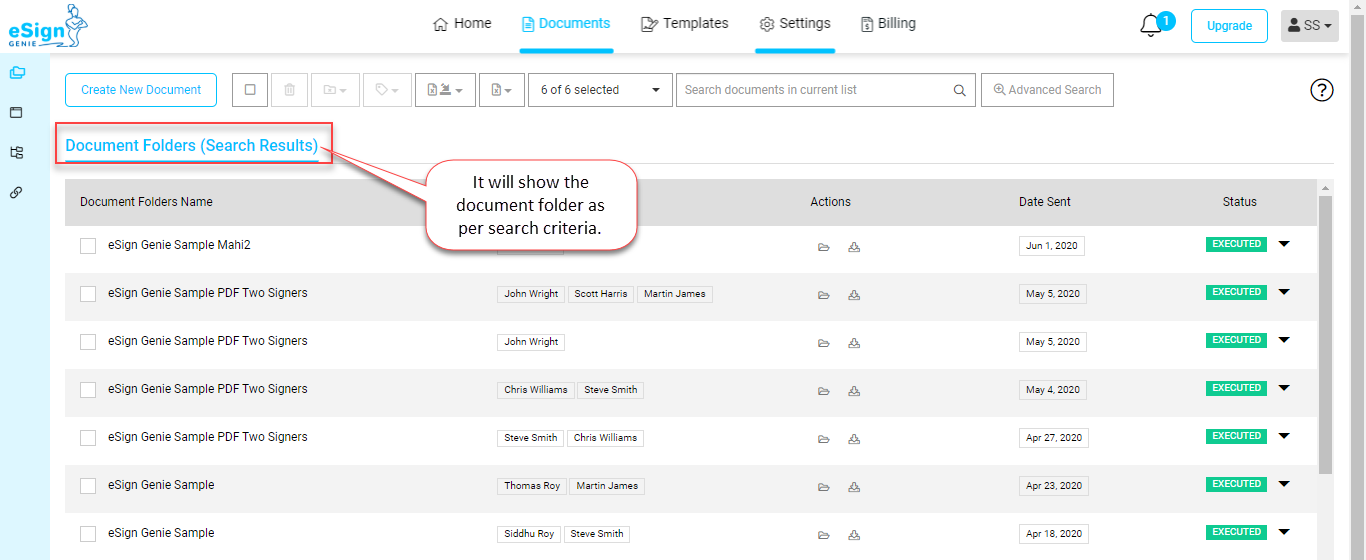Screen dimensions: 1366x560
Task: Click the 'Siddhu Roy' signer tag
Action: coord(529,534)
